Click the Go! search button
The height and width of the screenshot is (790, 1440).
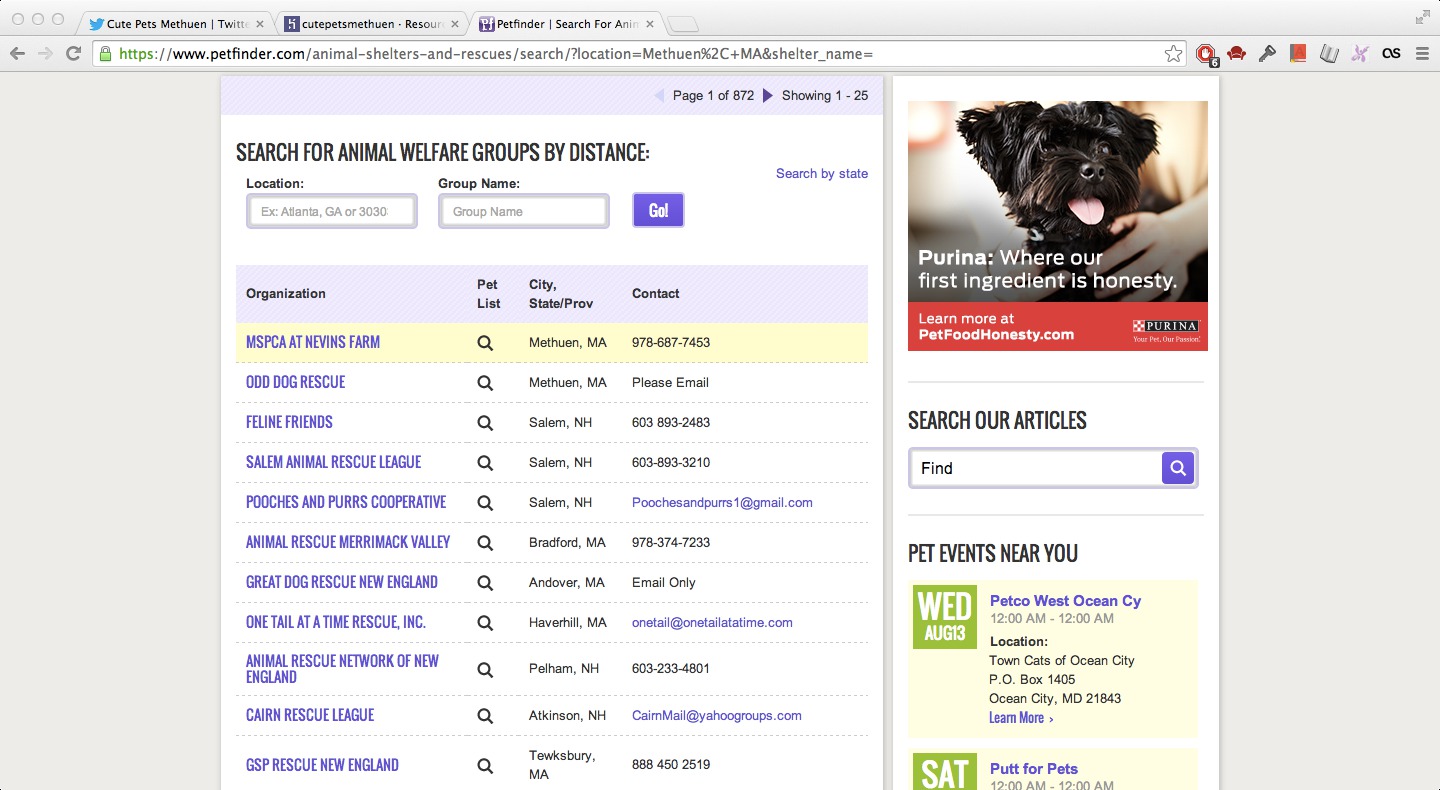(x=658, y=210)
